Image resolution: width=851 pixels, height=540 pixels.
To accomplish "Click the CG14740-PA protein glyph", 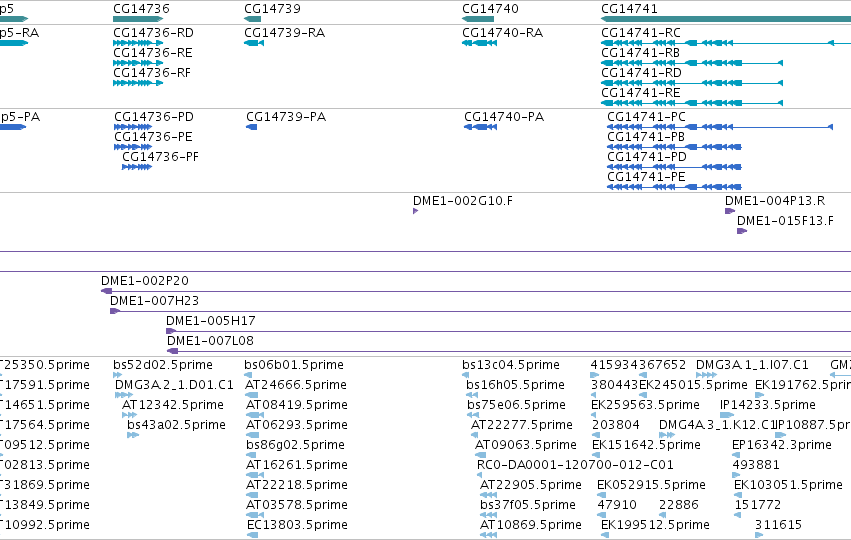I will tap(480, 127).
